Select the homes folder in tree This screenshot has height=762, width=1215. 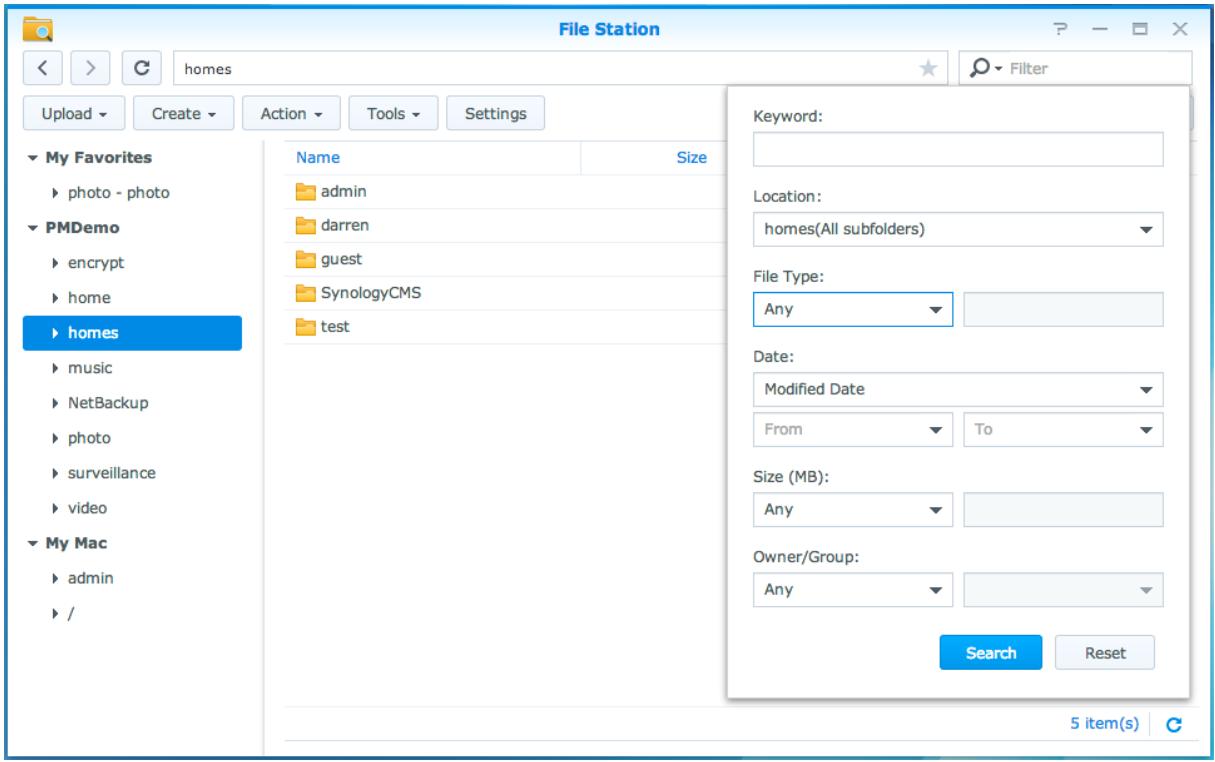click(x=132, y=333)
